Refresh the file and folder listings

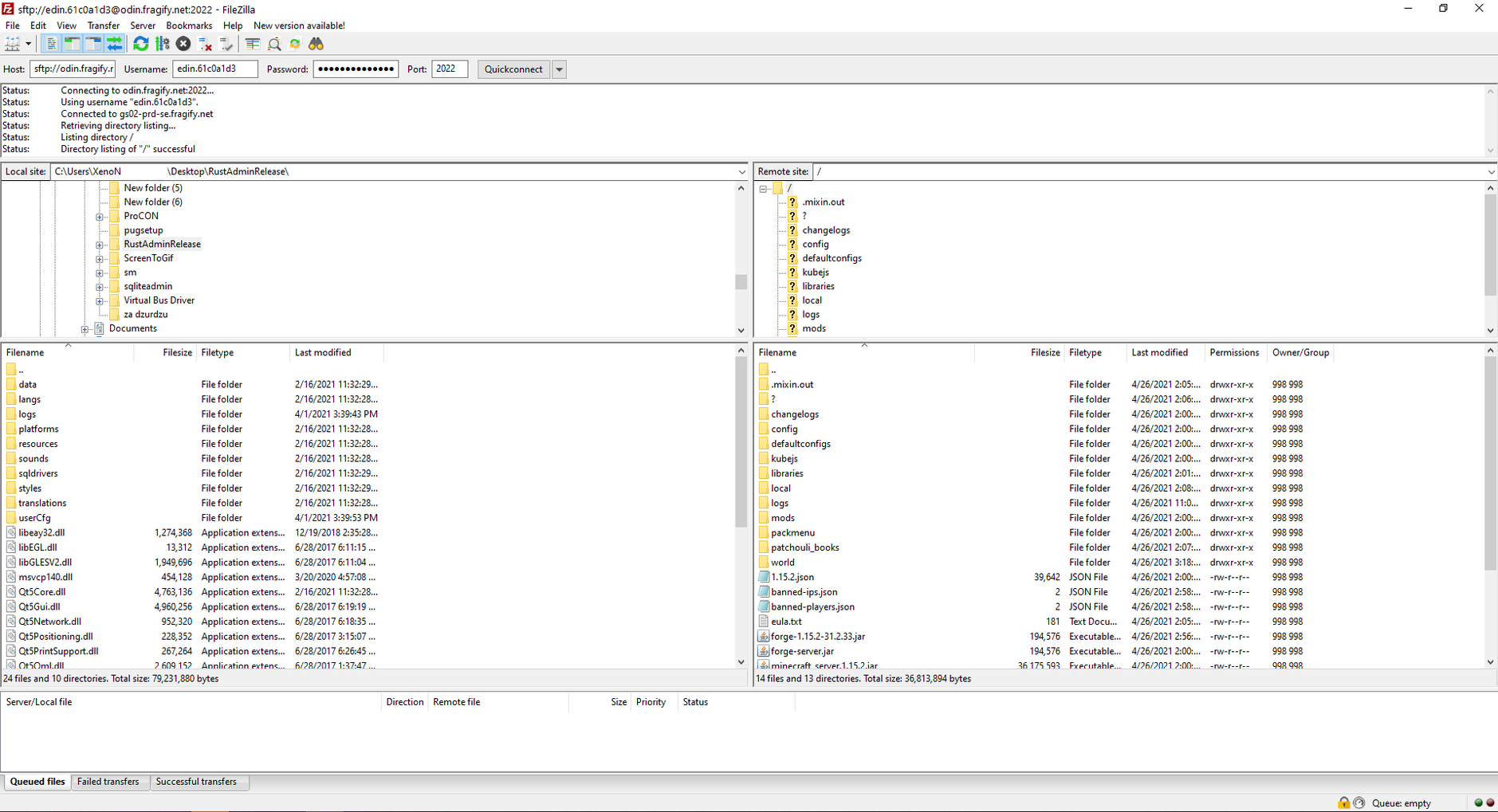(x=141, y=44)
